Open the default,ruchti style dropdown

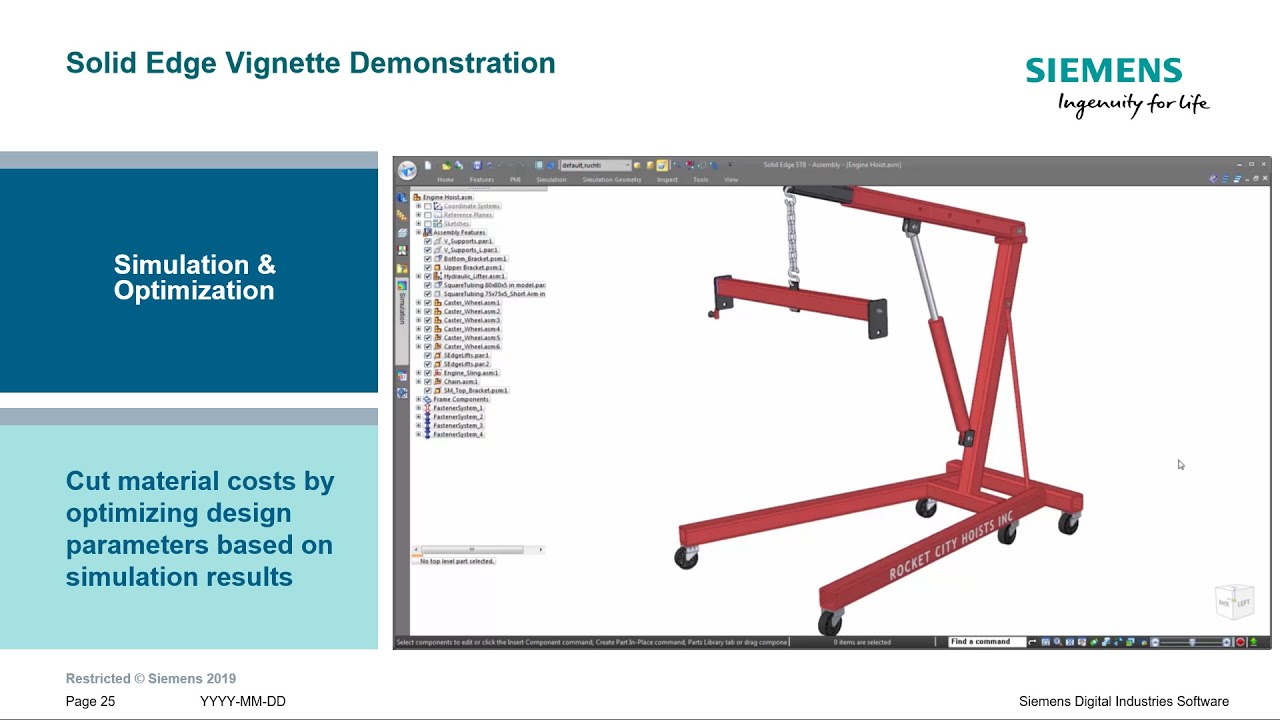click(x=595, y=165)
